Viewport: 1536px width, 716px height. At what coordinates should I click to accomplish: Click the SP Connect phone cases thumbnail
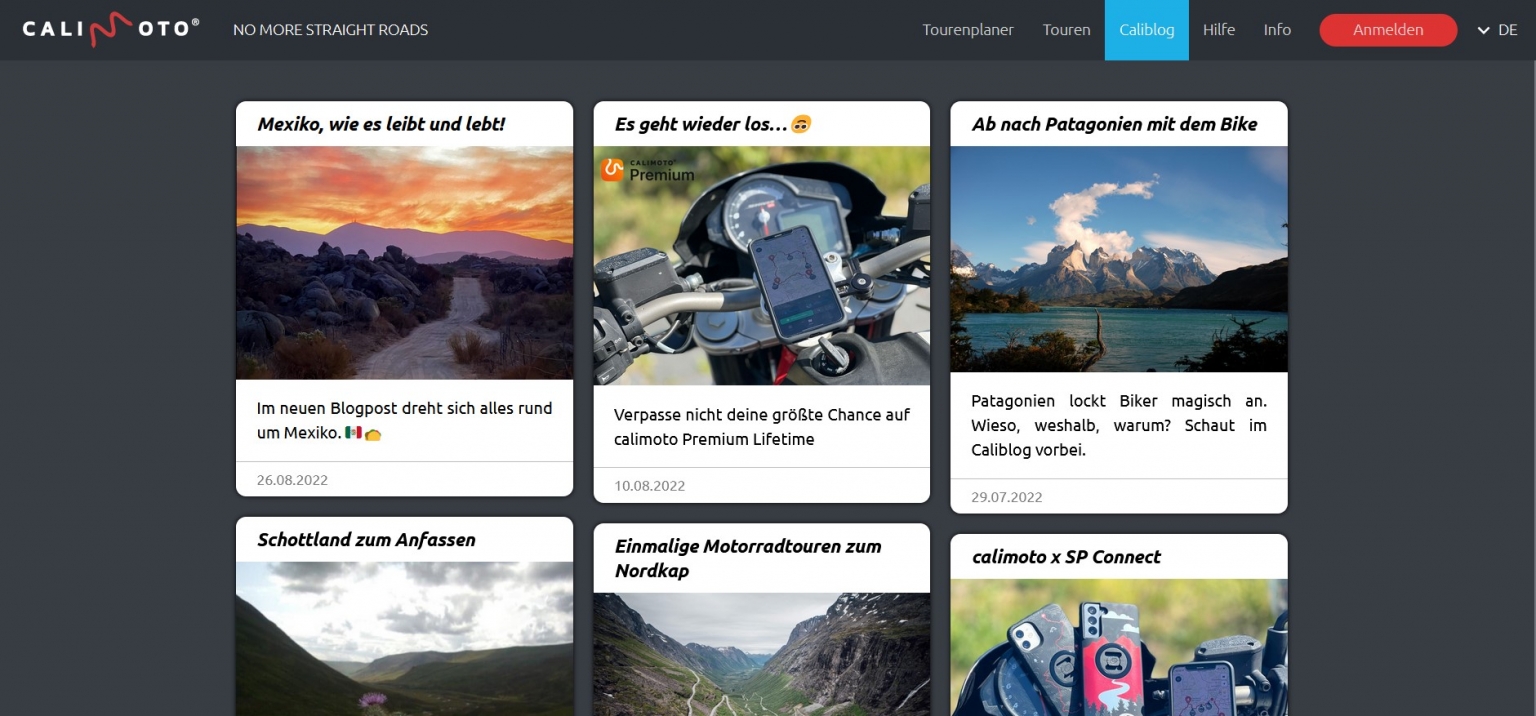click(x=1119, y=647)
